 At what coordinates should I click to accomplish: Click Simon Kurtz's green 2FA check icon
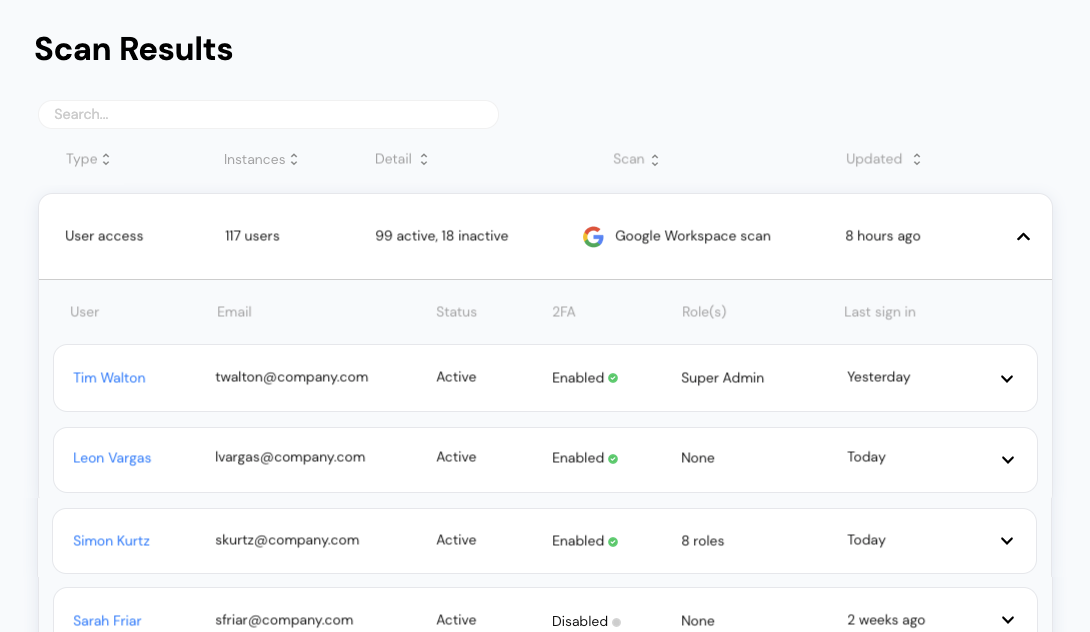(x=613, y=542)
